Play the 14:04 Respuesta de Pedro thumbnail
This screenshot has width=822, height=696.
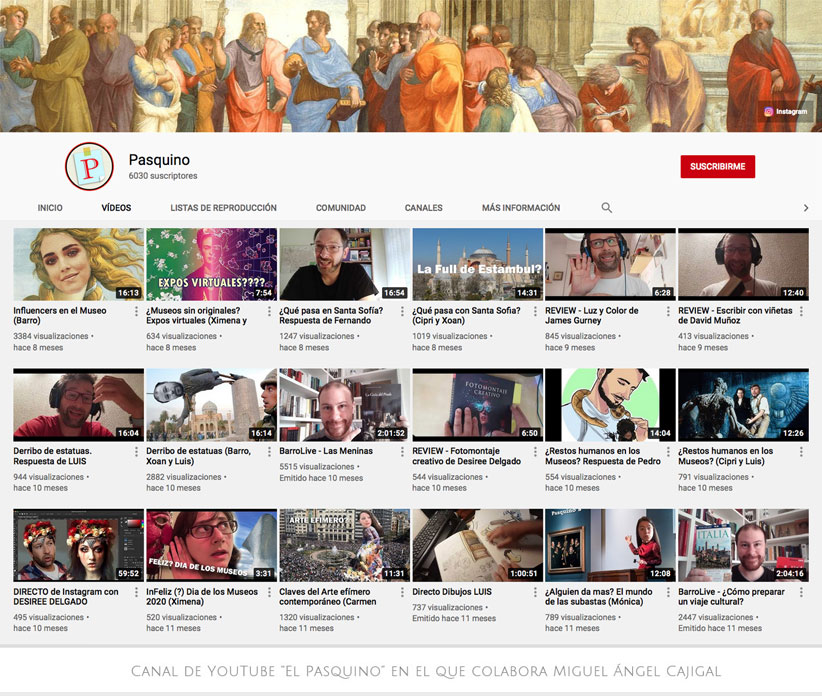[x=610, y=405]
